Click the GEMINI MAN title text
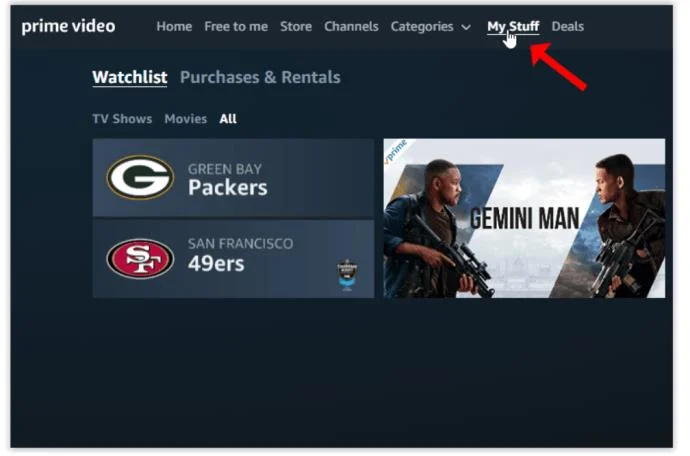 tap(525, 219)
